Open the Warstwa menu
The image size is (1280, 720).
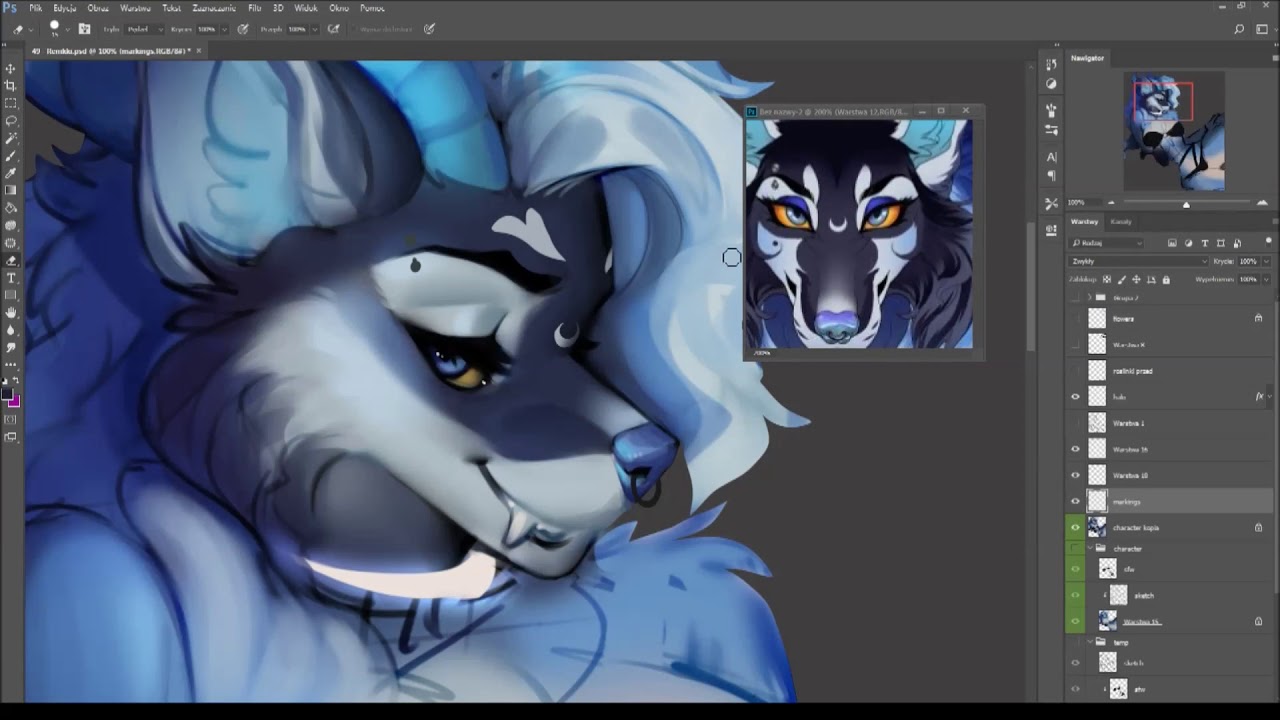click(135, 8)
